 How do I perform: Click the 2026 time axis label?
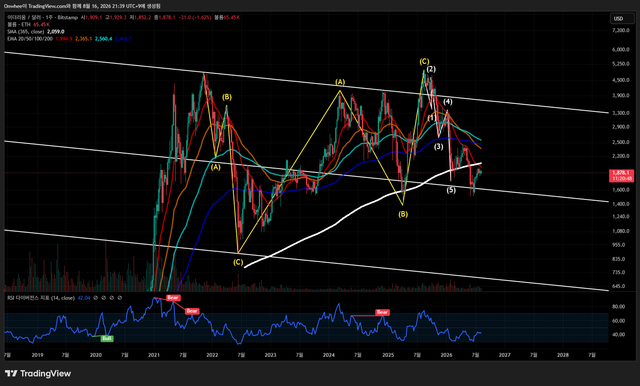(x=447, y=355)
